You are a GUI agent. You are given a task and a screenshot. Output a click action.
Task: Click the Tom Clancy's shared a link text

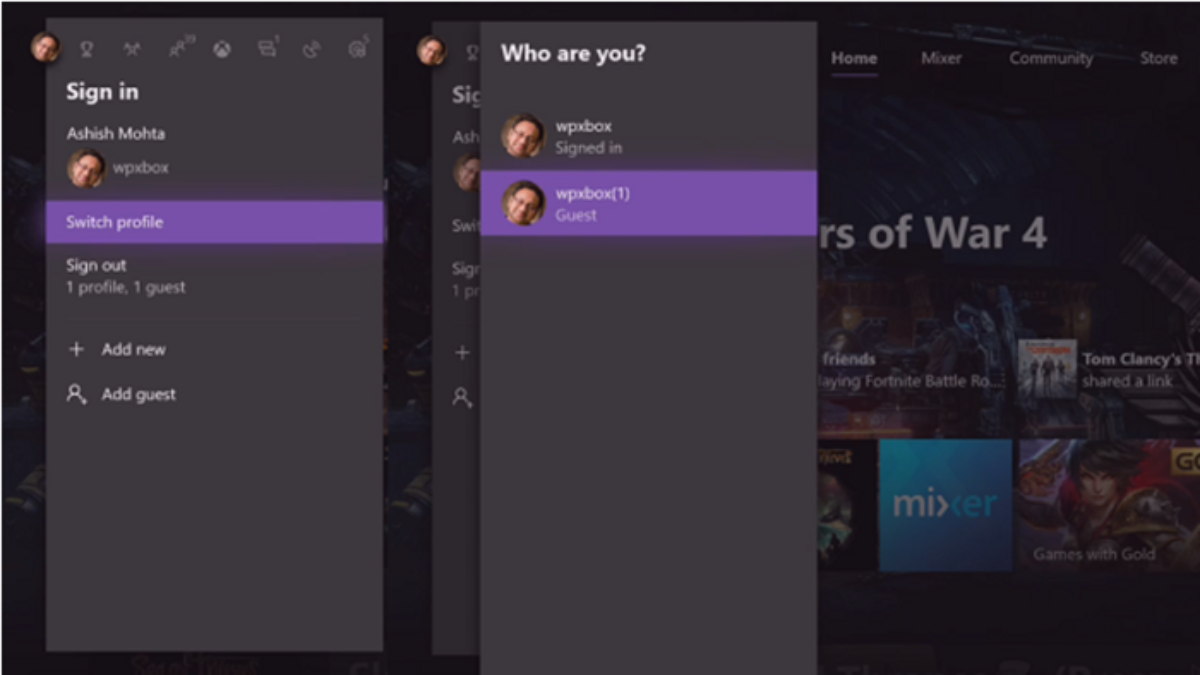pos(1140,370)
